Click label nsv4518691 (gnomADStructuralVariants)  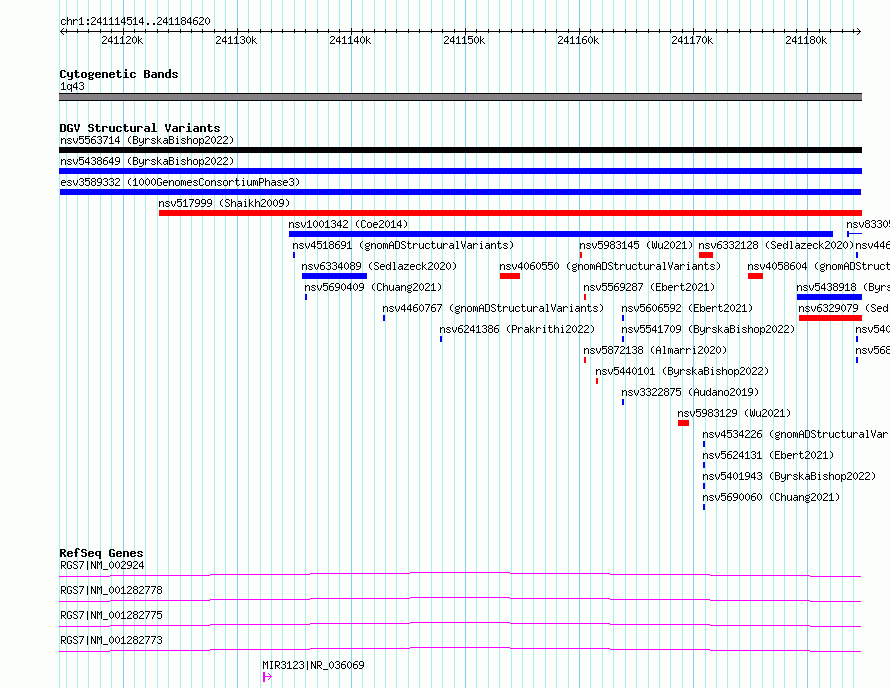point(403,245)
